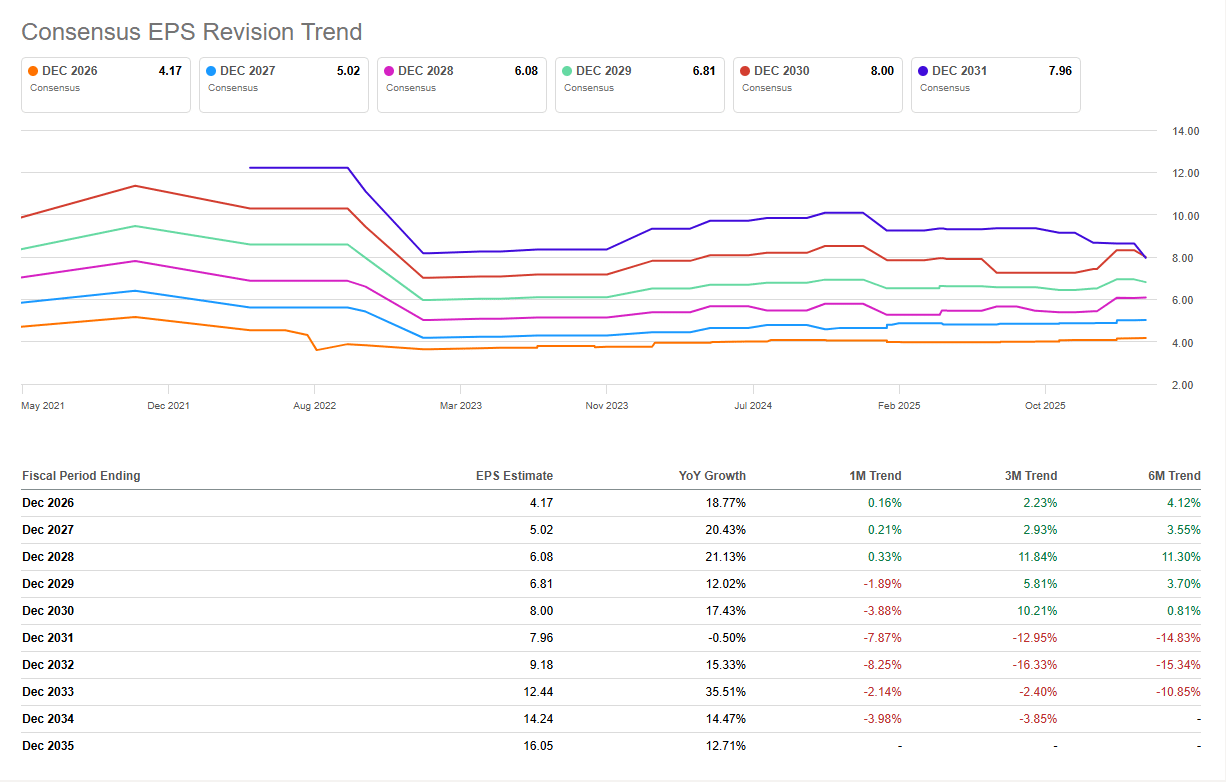
Task: Click the 3M Trend column header
Action: pos(1029,476)
